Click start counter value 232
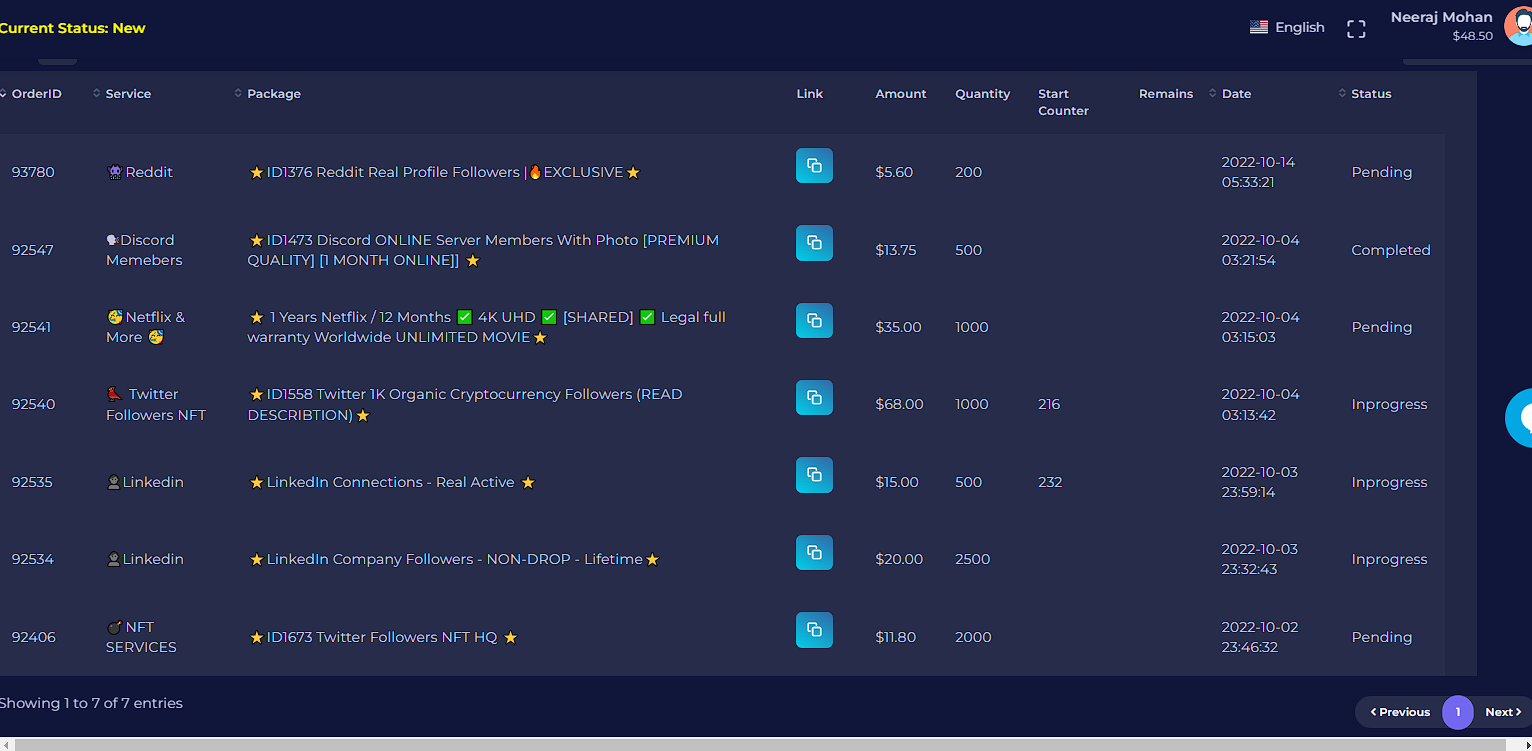Screen dimensions: 1532x751 1050,482
